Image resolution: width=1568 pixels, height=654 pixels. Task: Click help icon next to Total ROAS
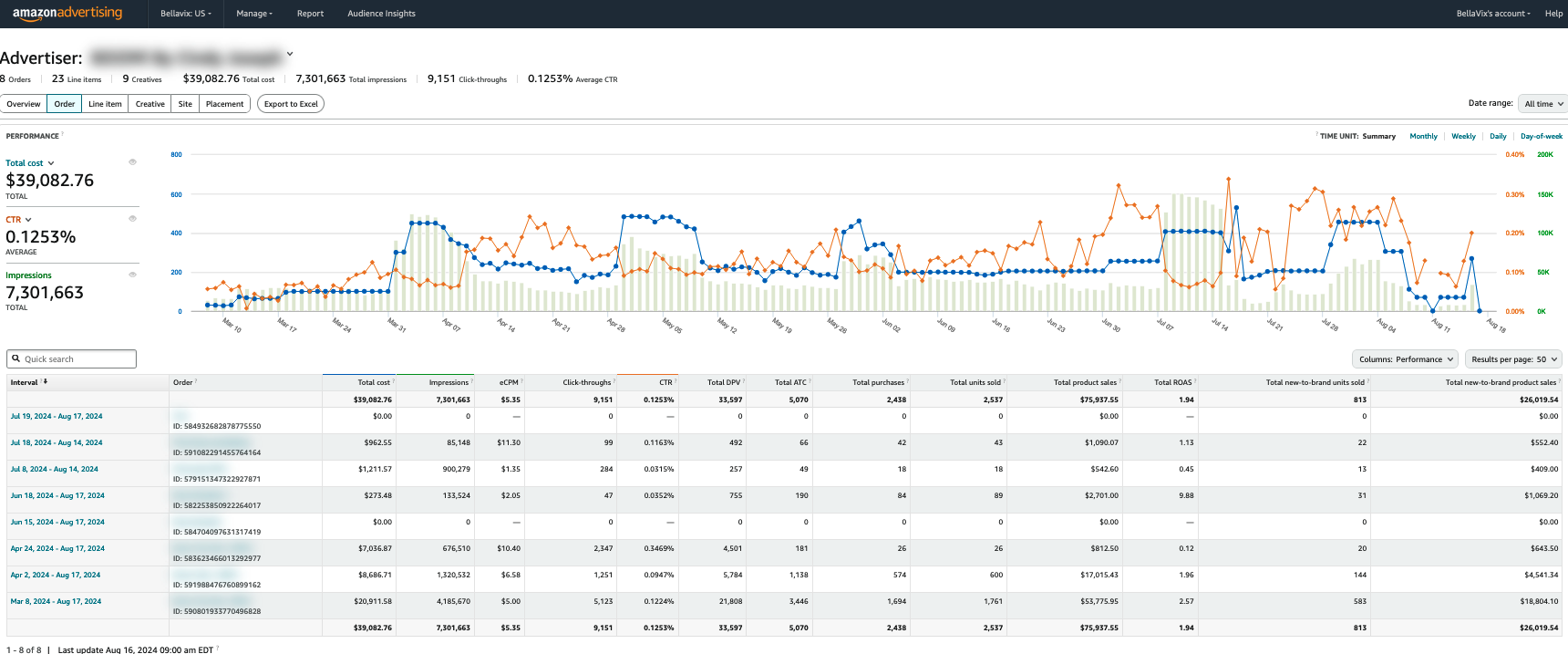click(x=1195, y=381)
